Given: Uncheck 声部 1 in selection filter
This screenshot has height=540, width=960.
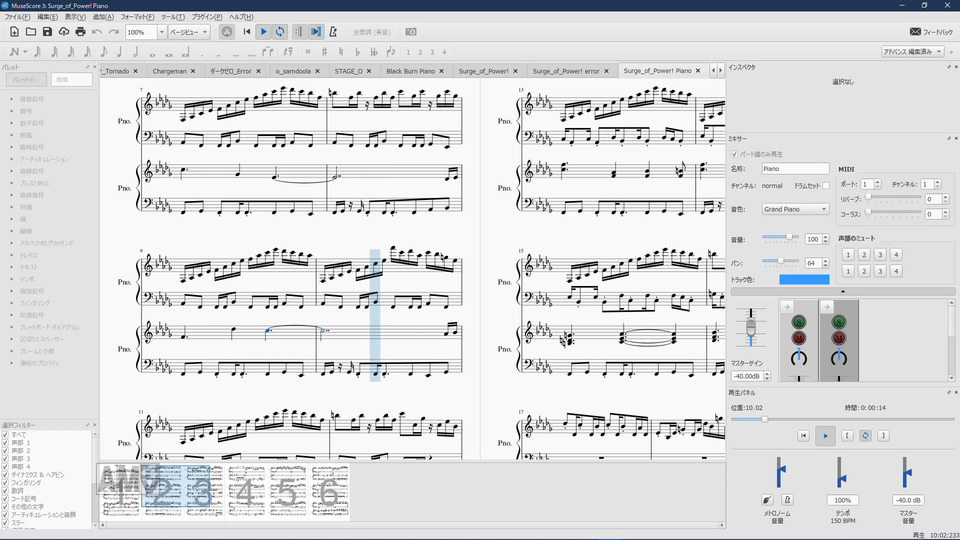Looking at the screenshot, I should pos(5,442).
